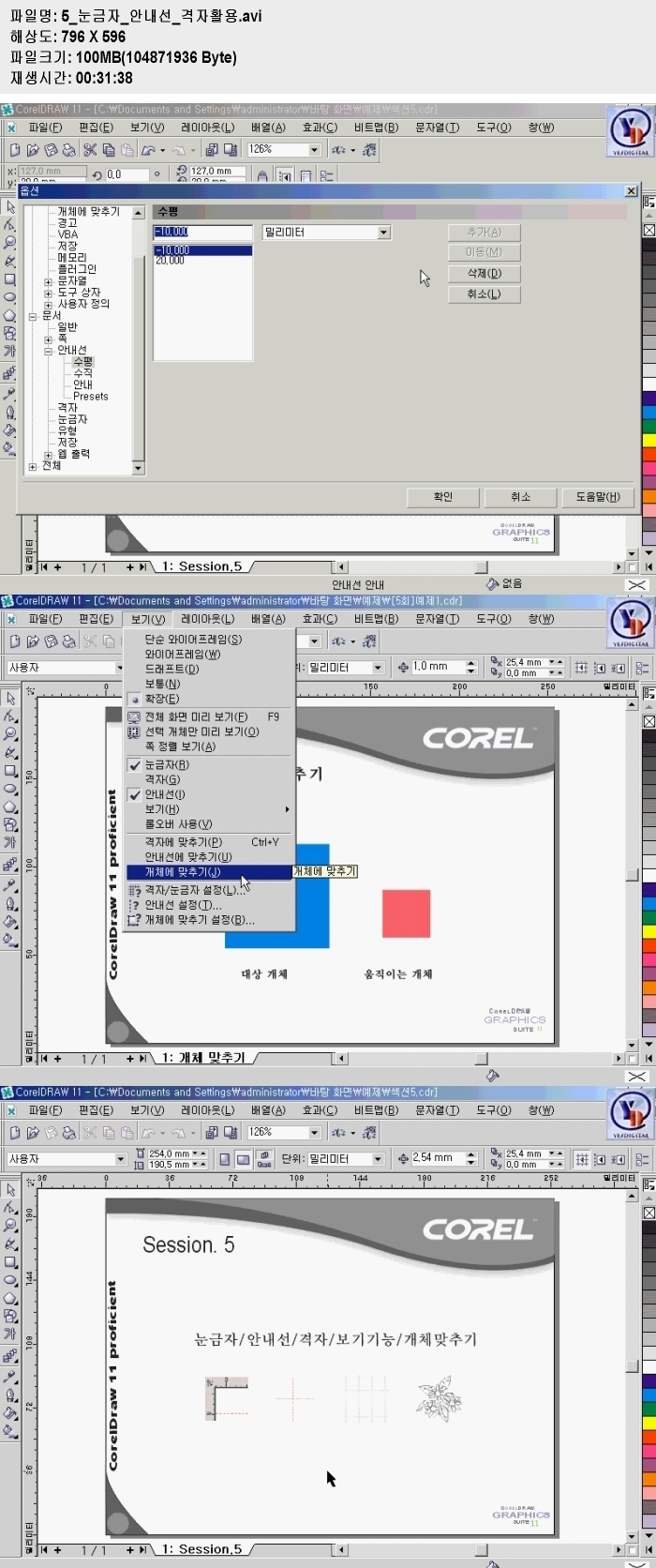
Task: Choose the 보통(N) view mode radio item
Action: 210,684
